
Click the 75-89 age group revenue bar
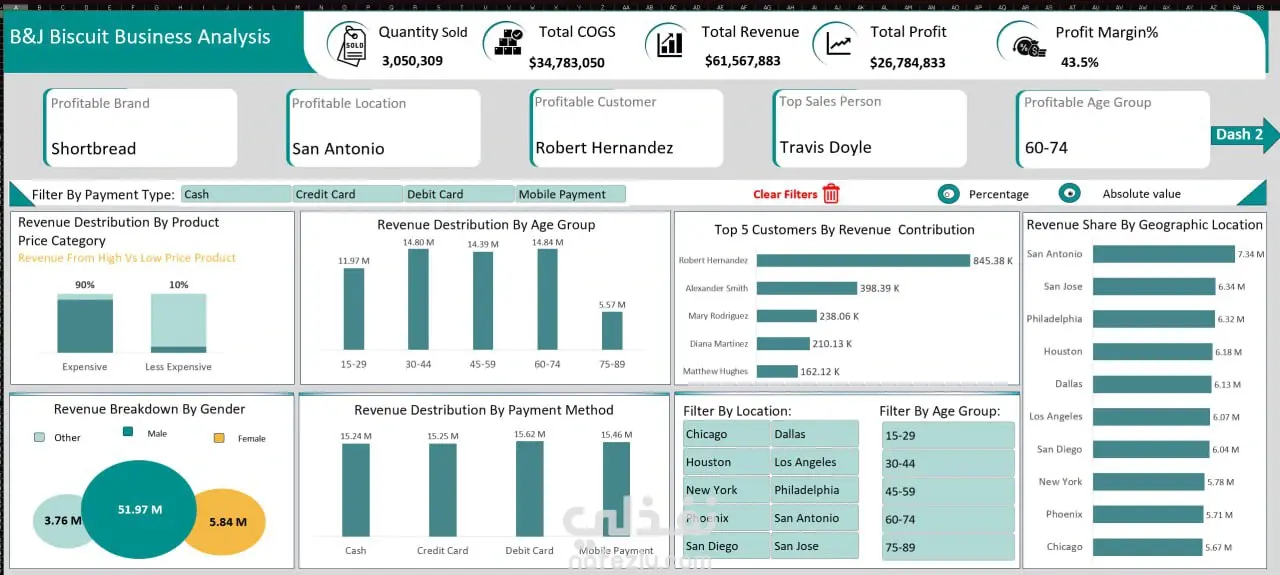tap(612, 331)
